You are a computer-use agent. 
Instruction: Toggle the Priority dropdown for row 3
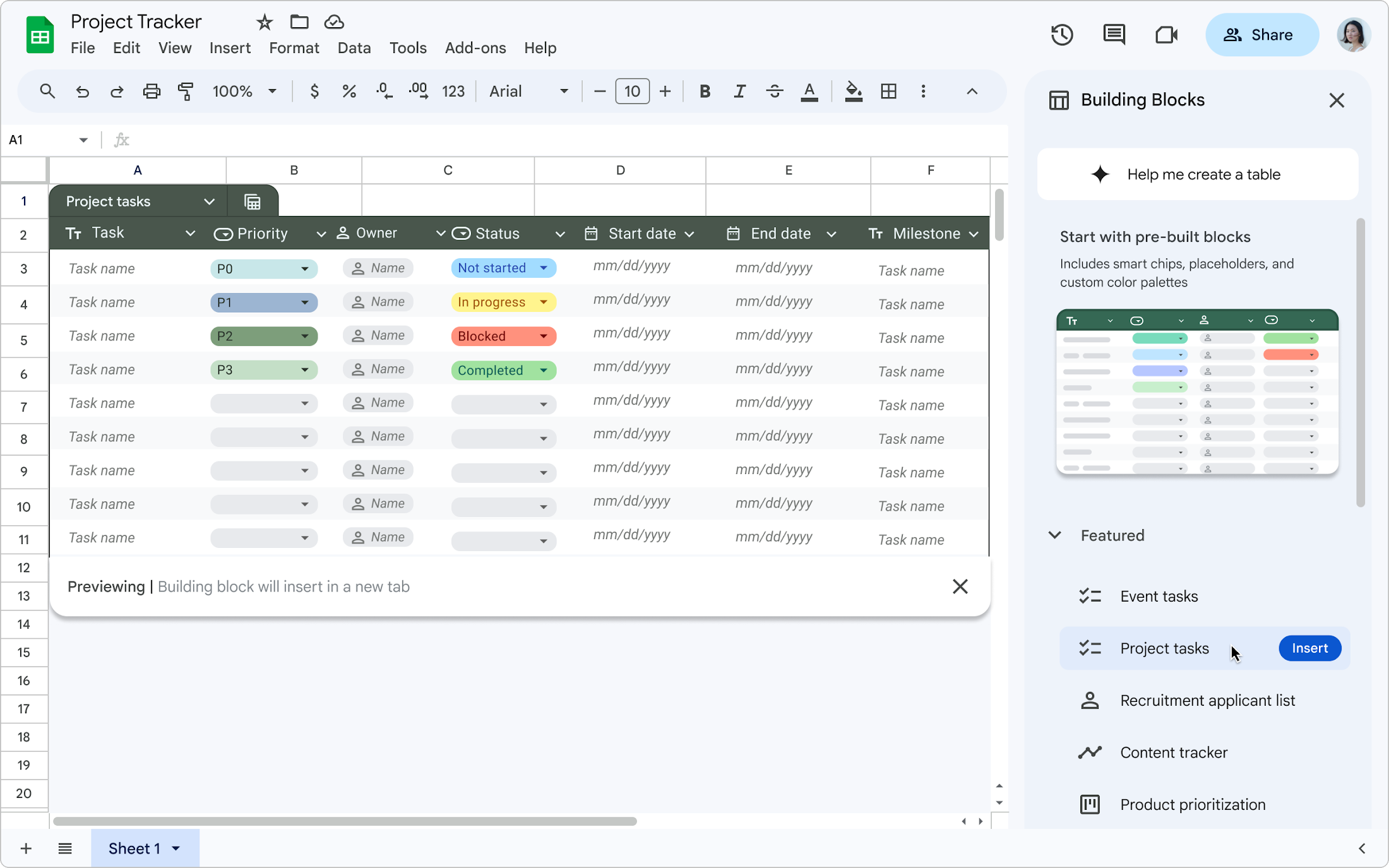point(304,268)
